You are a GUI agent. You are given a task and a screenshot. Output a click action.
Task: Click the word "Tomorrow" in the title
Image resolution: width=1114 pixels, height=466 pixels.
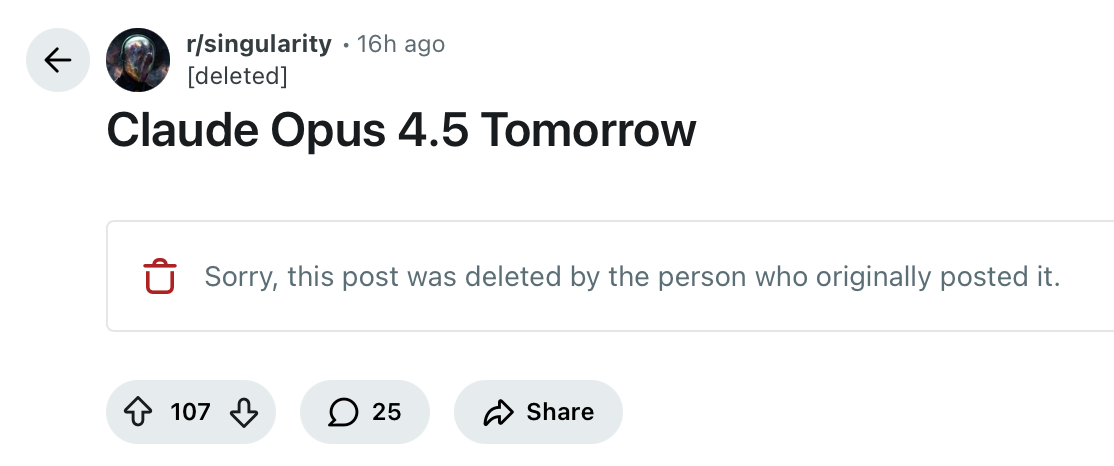(588, 130)
